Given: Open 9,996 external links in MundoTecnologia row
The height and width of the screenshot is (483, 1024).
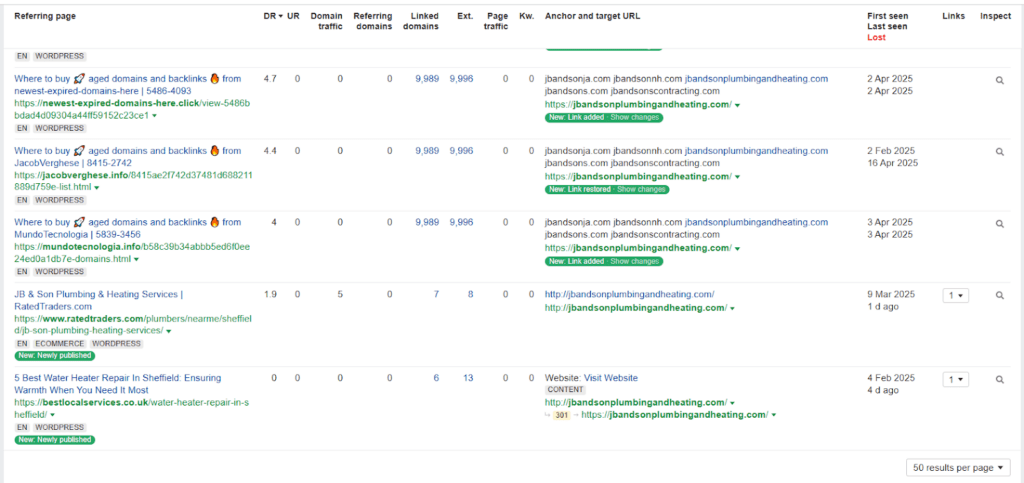Looking at the screenshot, I should 461,223.
